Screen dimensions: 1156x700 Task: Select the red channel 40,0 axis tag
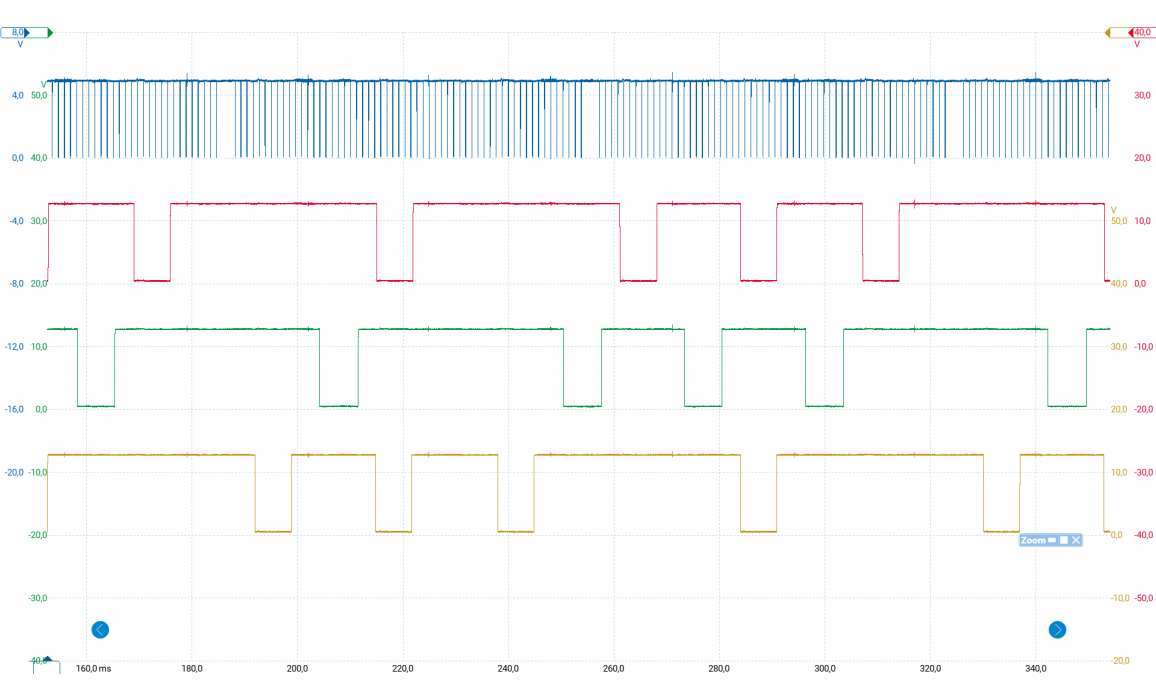[x=1141, y=33]
